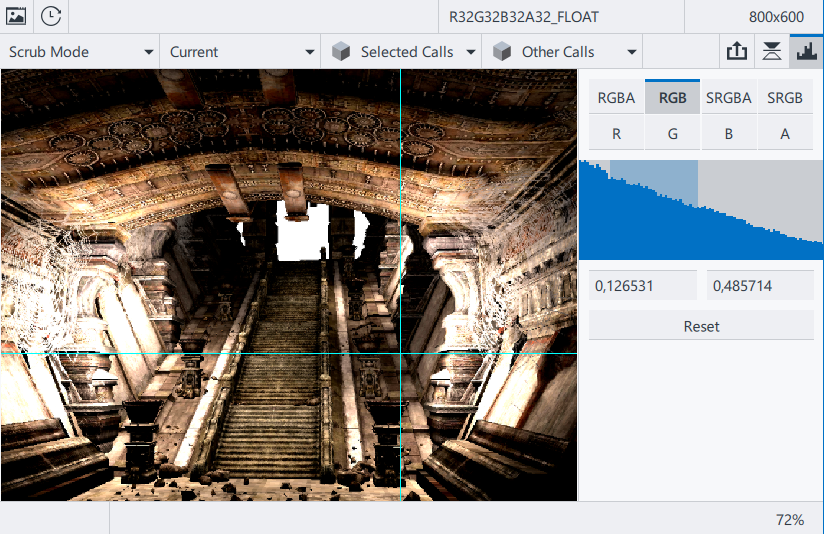Select the RGB channel mode
The image size is (824, 534).
click(673, 98)
